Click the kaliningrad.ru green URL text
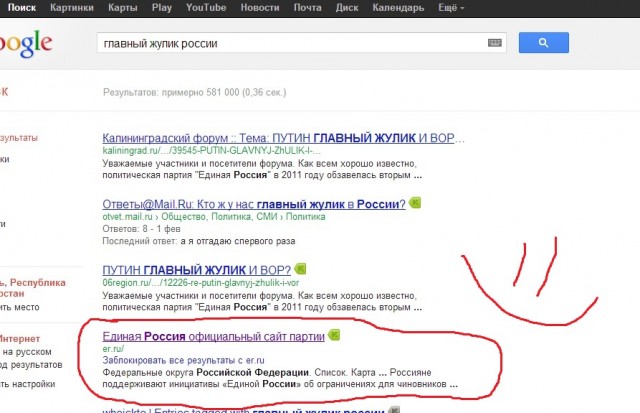The height and width of the screenshot is (413, 640). 211,151
